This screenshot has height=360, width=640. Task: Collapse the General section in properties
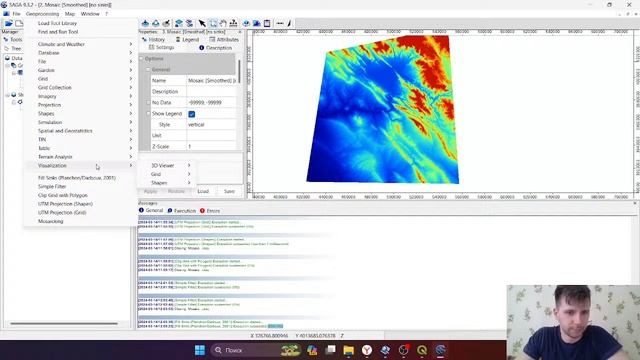coord(148,70)
